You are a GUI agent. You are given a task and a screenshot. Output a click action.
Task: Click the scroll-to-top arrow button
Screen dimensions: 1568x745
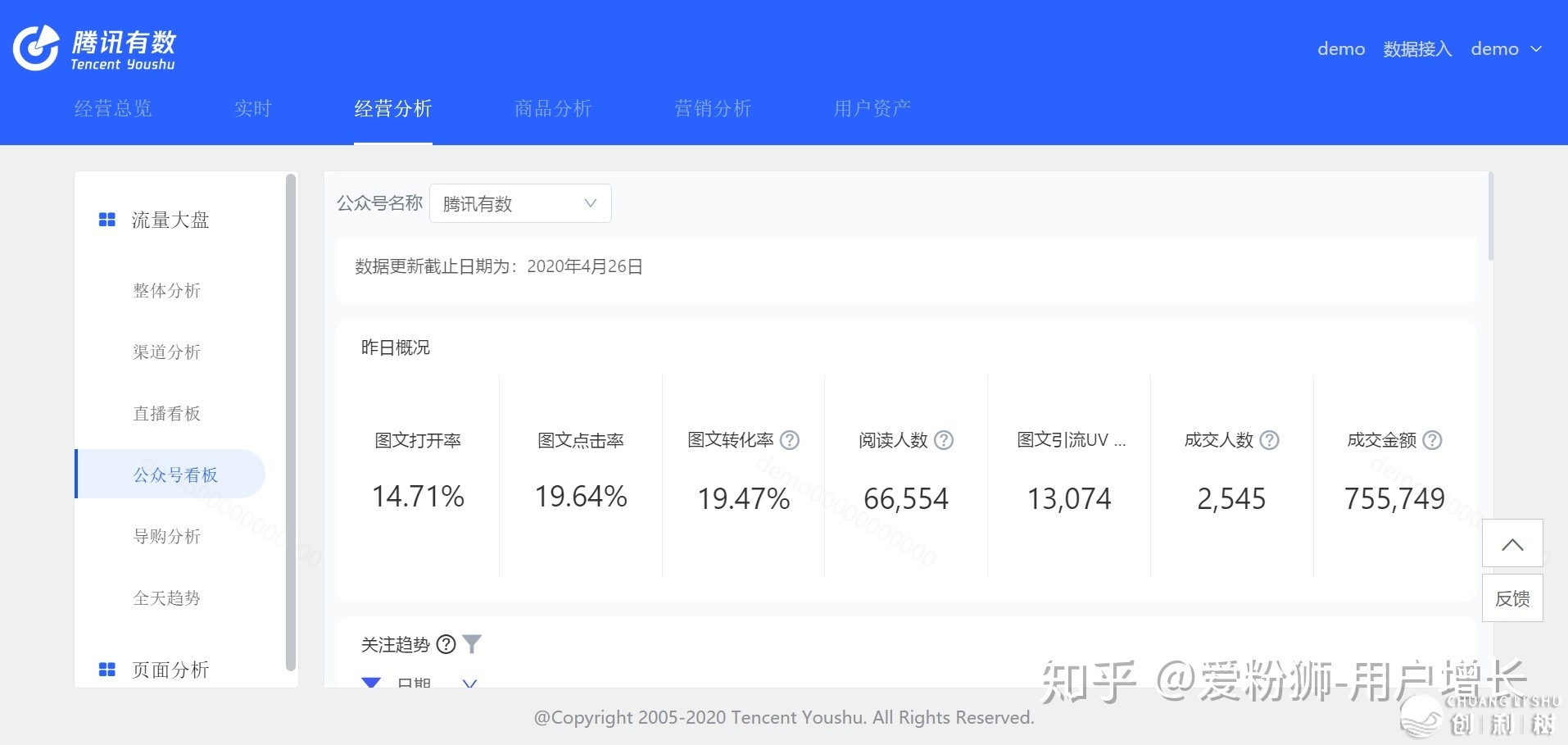tap(1512, 544)
